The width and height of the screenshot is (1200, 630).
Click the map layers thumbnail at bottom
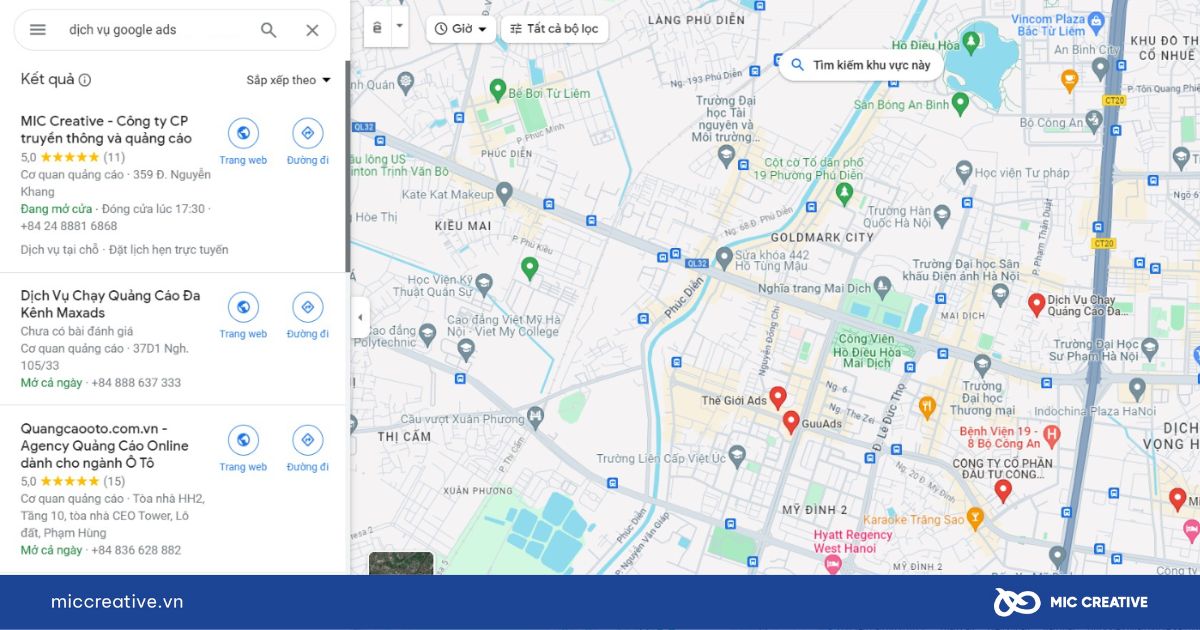[x=401, y=564]
